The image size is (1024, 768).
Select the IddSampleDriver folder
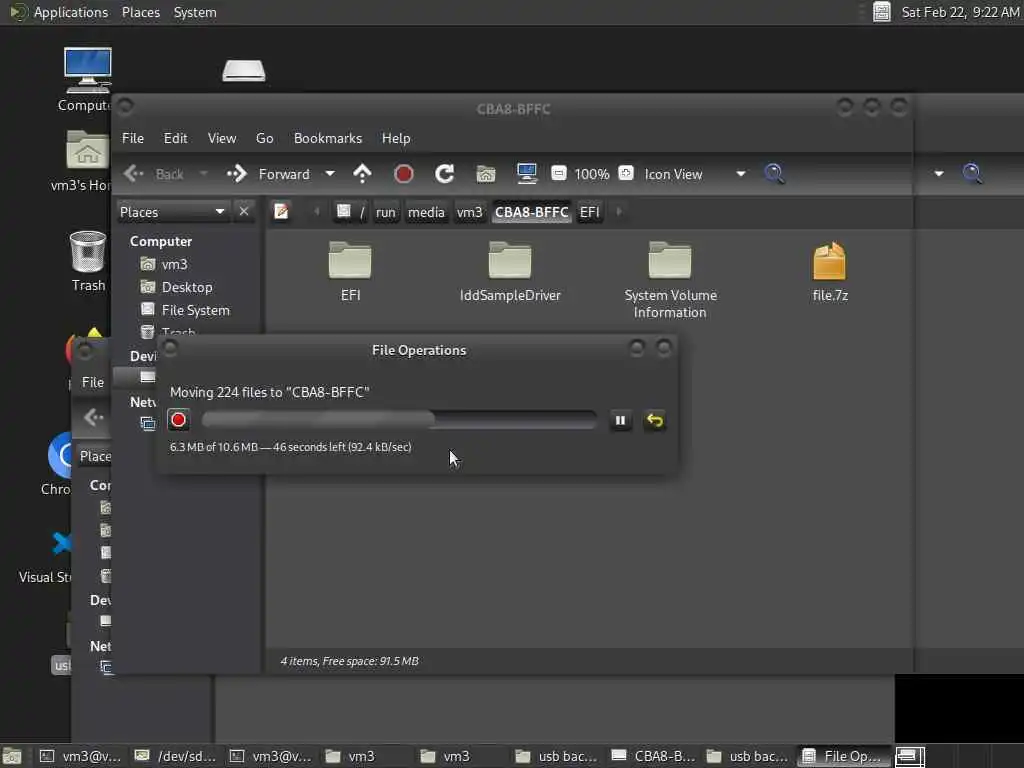pyautogui.click(x=510, y=260)
